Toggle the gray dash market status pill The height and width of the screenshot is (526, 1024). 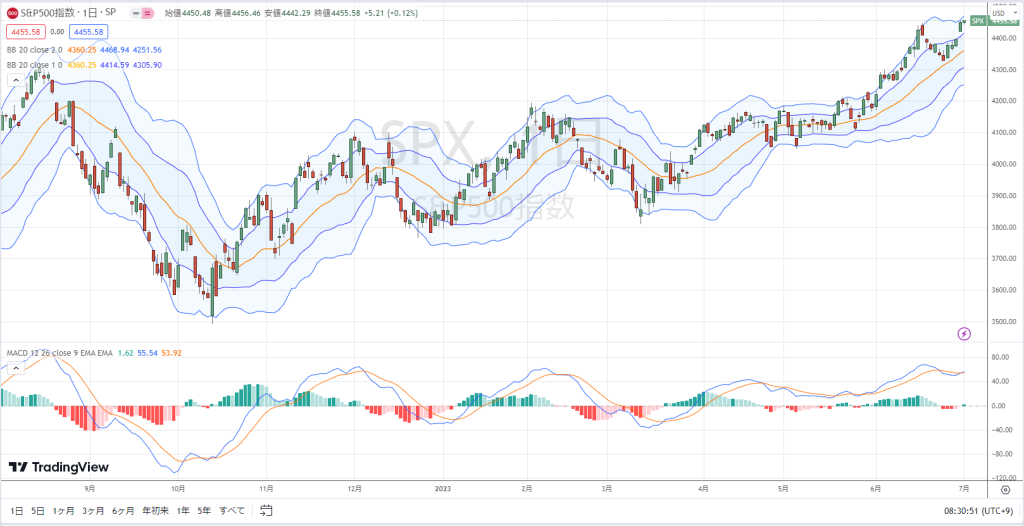(x=135, y=13)
